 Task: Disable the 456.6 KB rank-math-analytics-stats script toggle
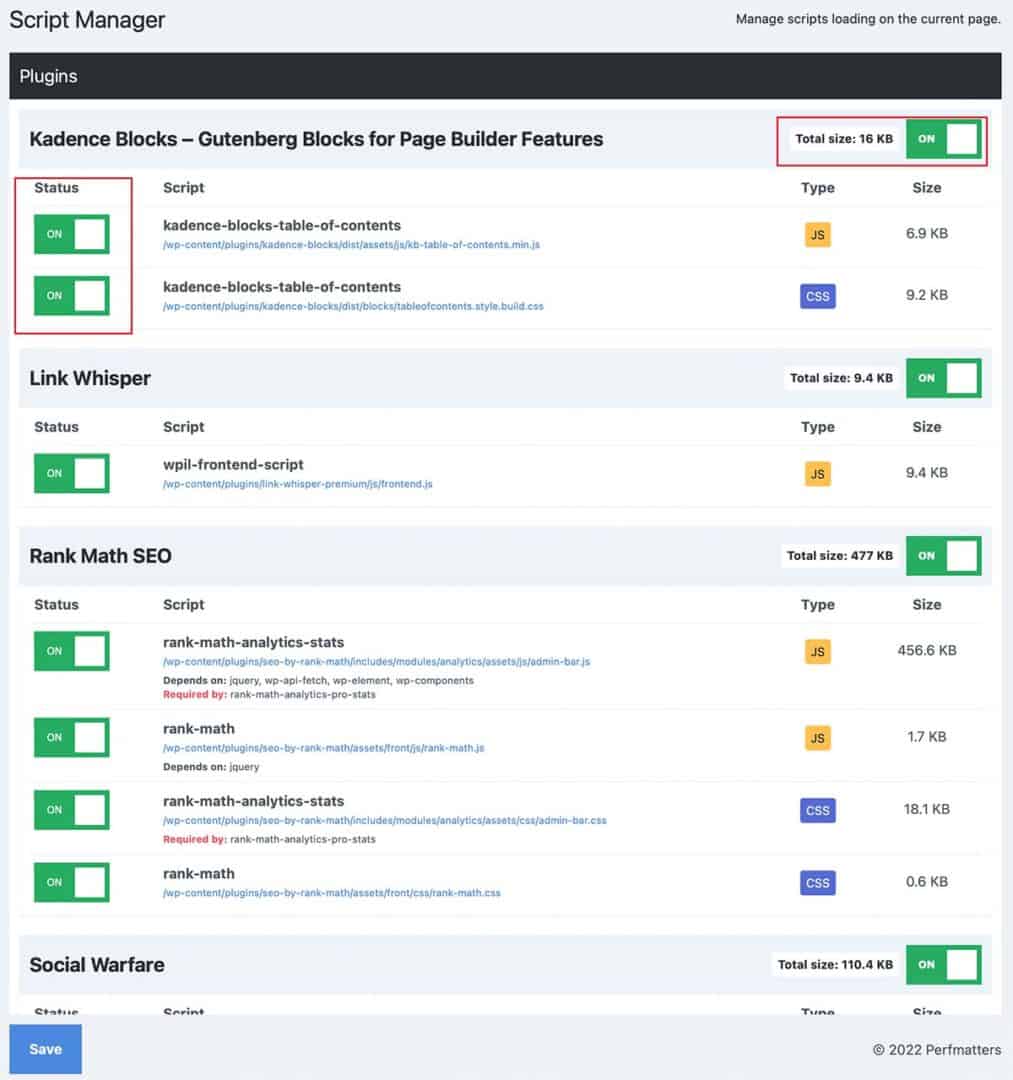click(x=72, y=651)
